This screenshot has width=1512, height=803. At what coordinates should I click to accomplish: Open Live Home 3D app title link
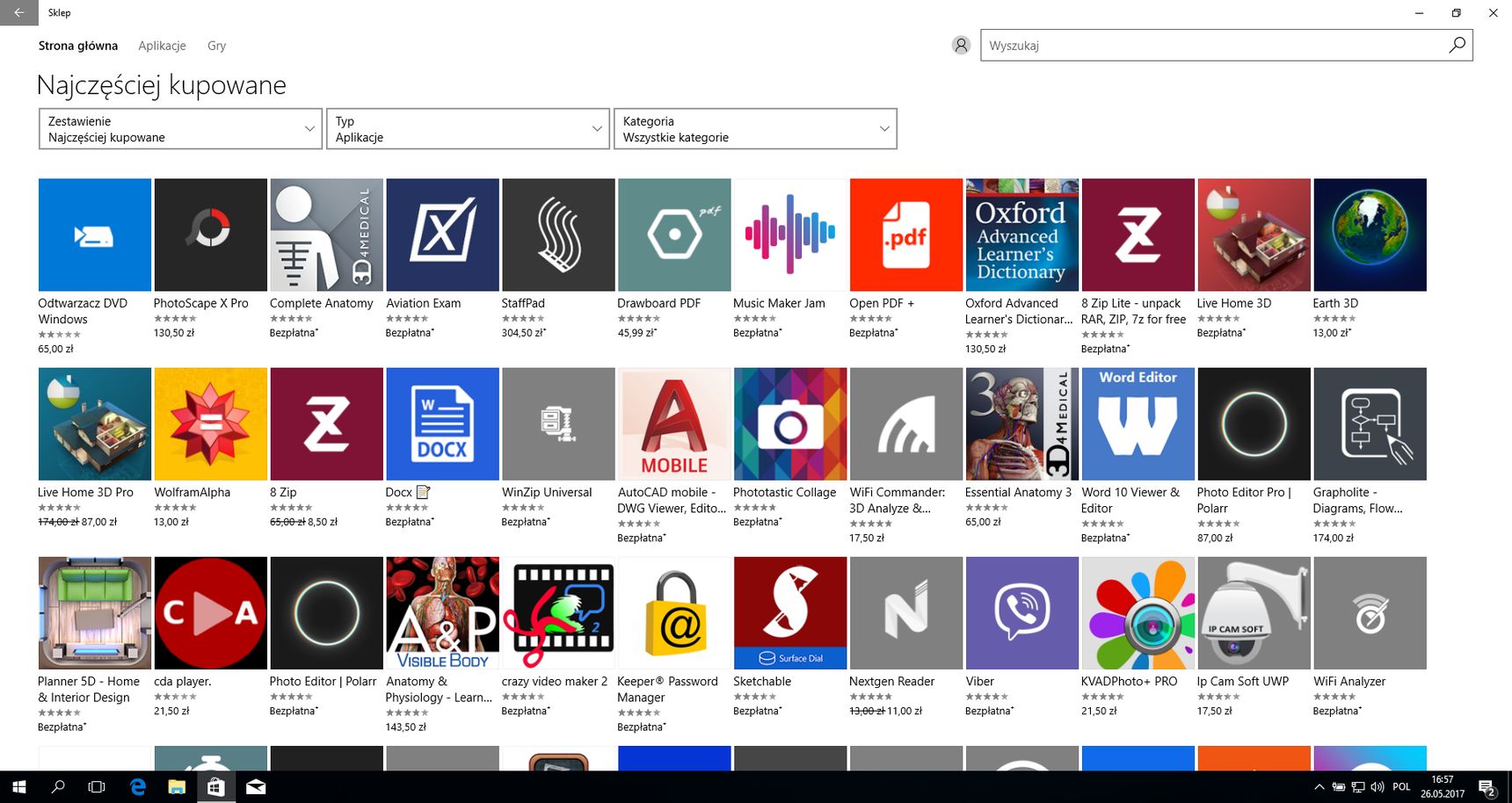(x=1233, y=303)
